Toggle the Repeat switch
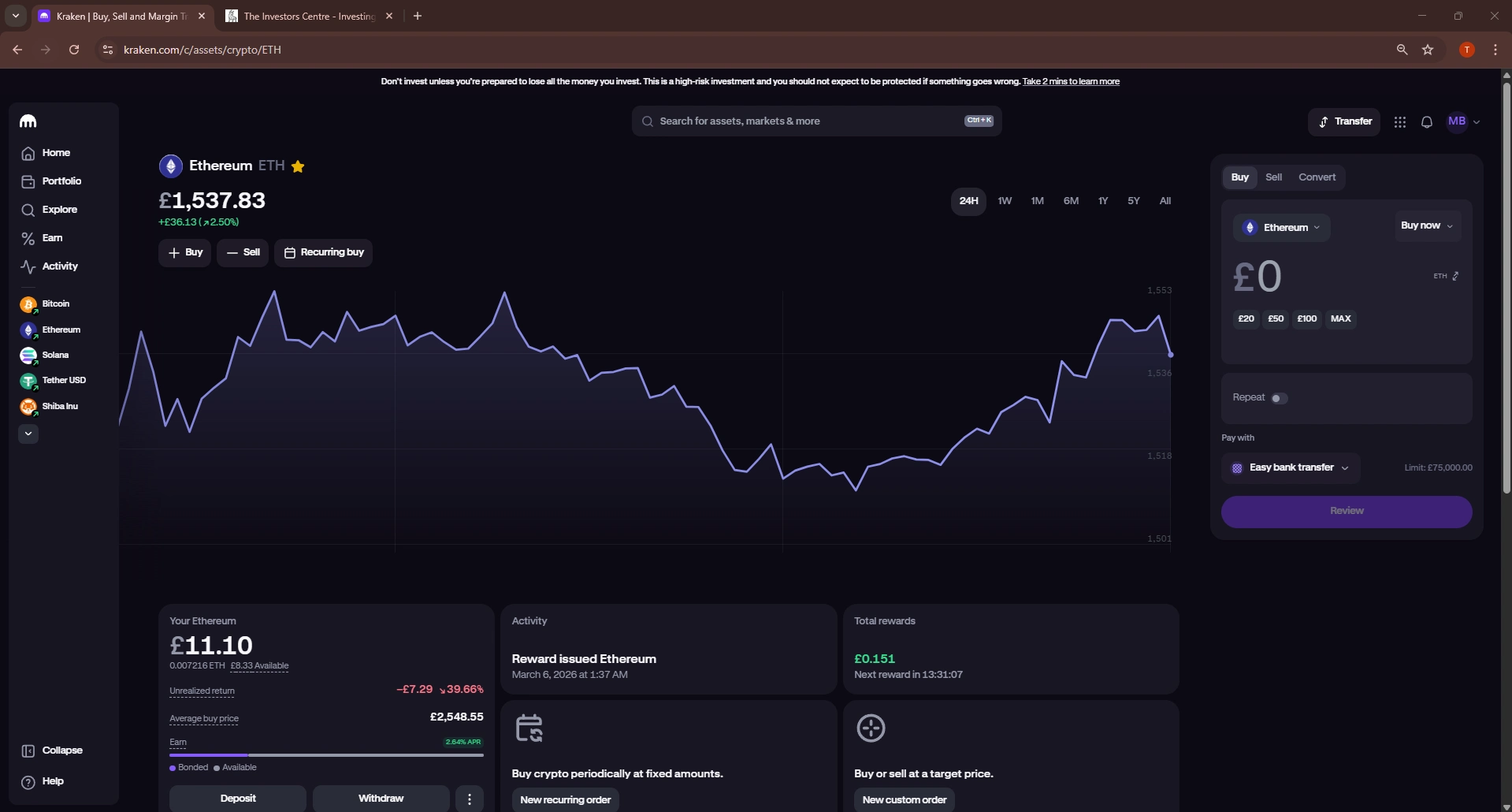This screenshot has height=812, width=1512. (x=1279, y=398)
